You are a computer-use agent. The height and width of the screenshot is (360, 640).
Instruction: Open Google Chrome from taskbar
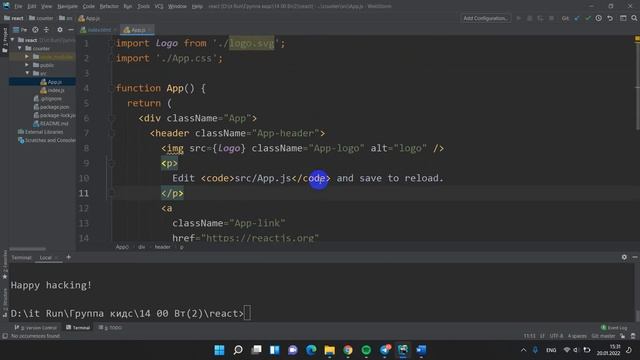[348, 350]
